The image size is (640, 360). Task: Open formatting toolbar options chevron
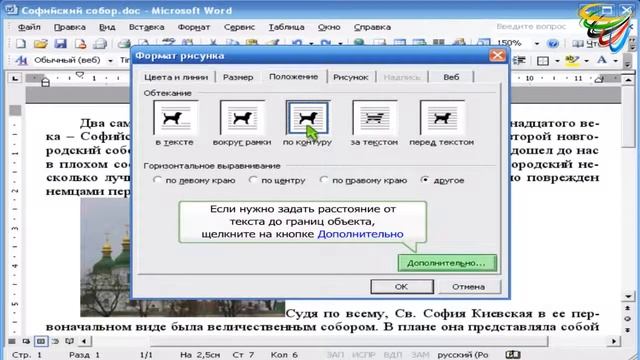(x=628, y=61)
